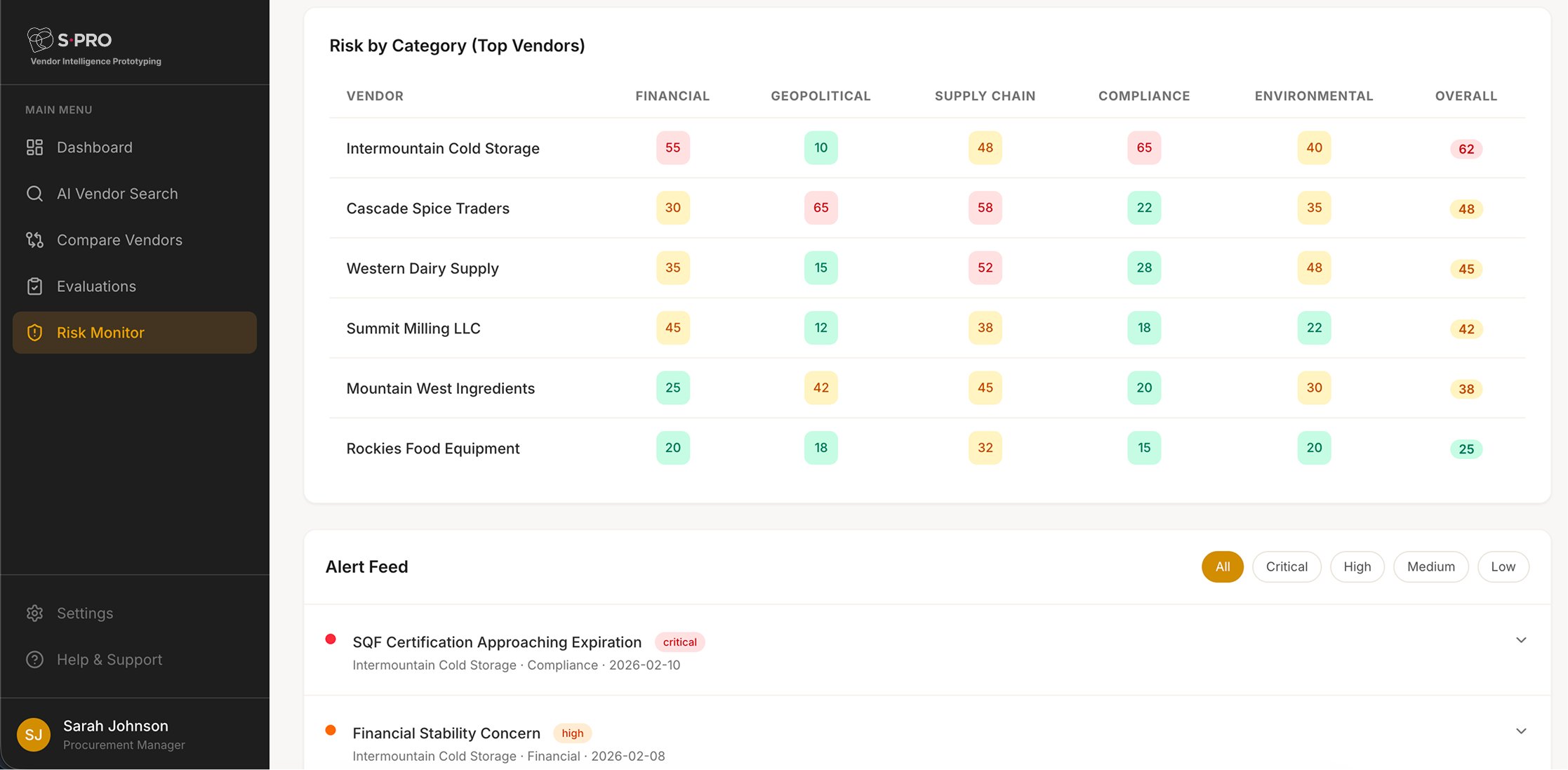Open Settings via the gear icon
This screenshot has width=1568, height=770.
(x=34, y=613)
